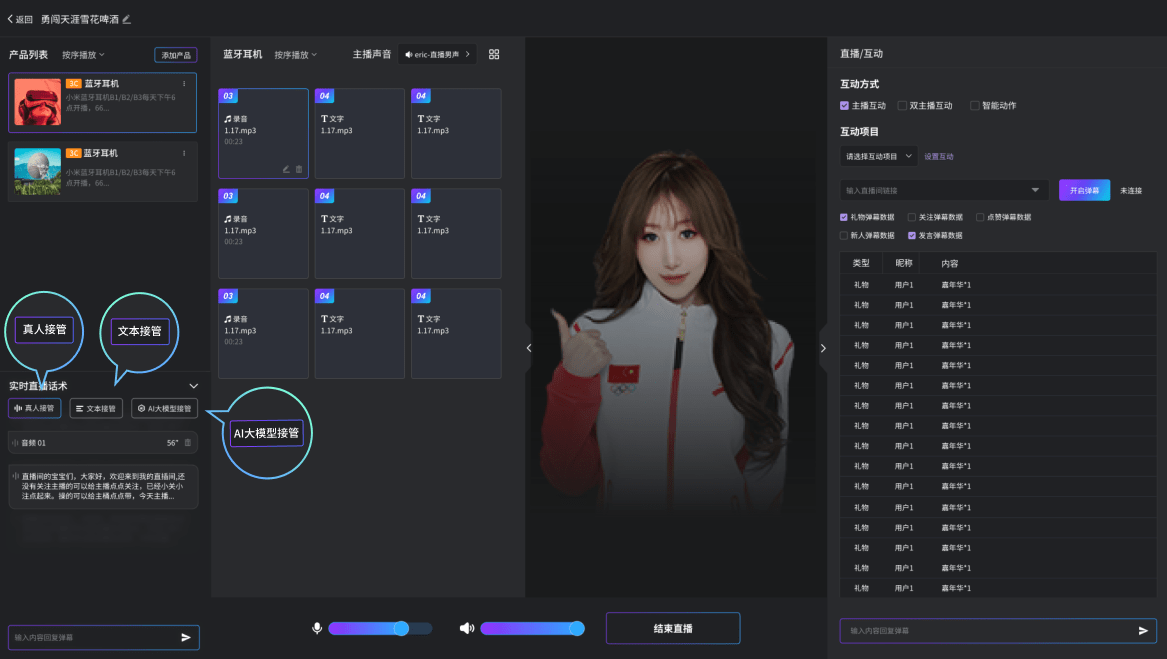1167x659 pixels.
Task: Switch to grid view layout icon
Action: [x=494, y=54]
